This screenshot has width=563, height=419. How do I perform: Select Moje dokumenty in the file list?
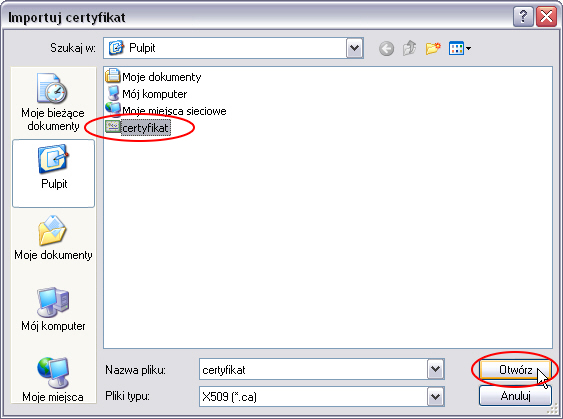(153, 77)
